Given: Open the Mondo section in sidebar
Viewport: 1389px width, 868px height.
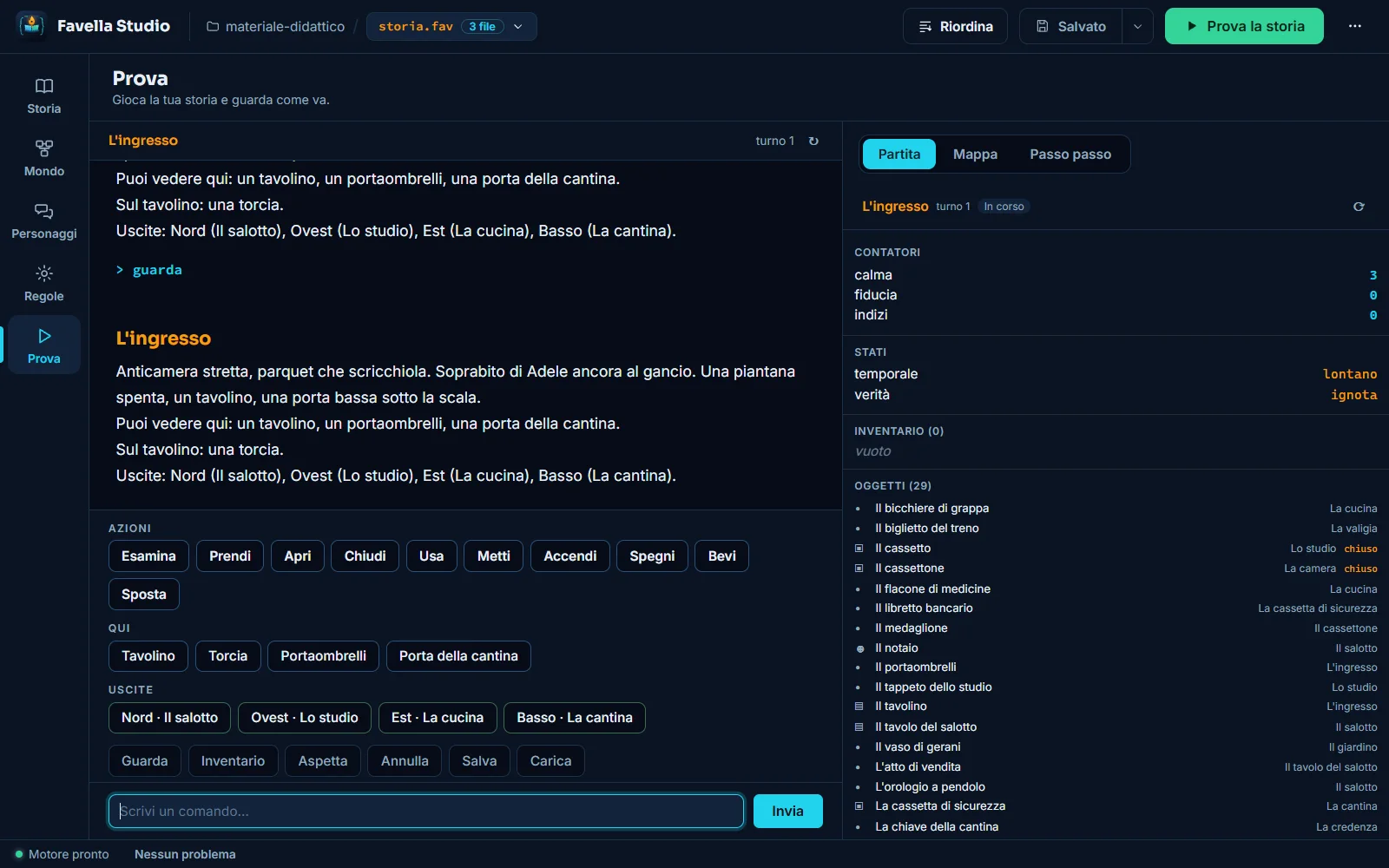Looking at the screenshot, I should [44, 158].
